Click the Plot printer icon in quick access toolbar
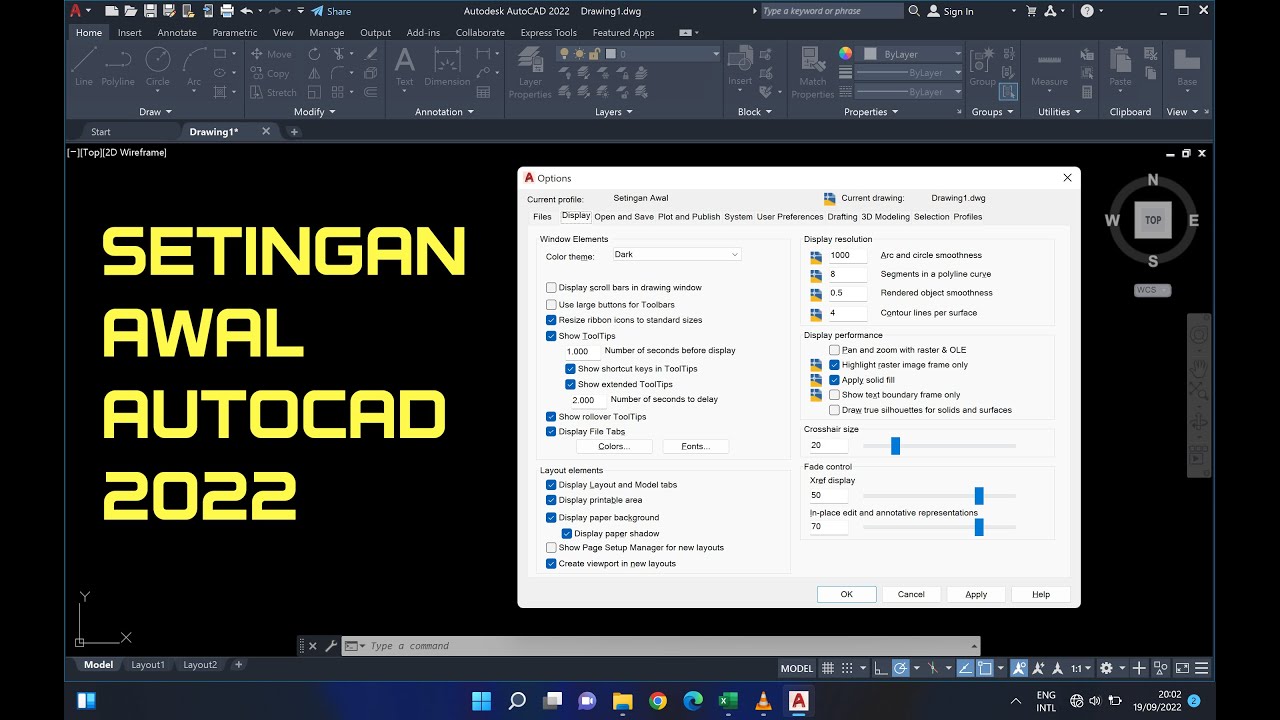Viewport: 1280px width, 720px height. click(x=227, y=11)
